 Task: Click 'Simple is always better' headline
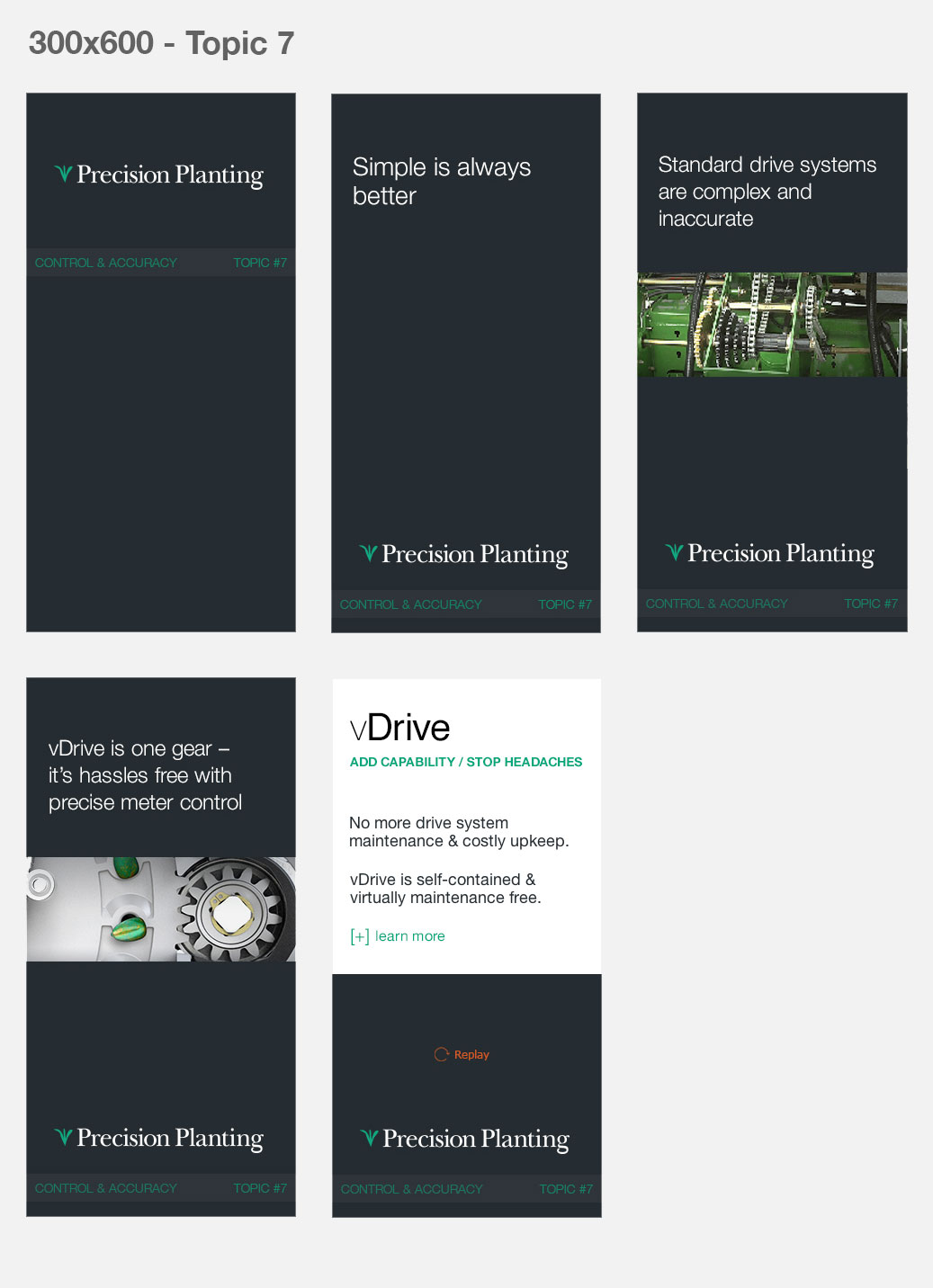click(x=441, y=182)
